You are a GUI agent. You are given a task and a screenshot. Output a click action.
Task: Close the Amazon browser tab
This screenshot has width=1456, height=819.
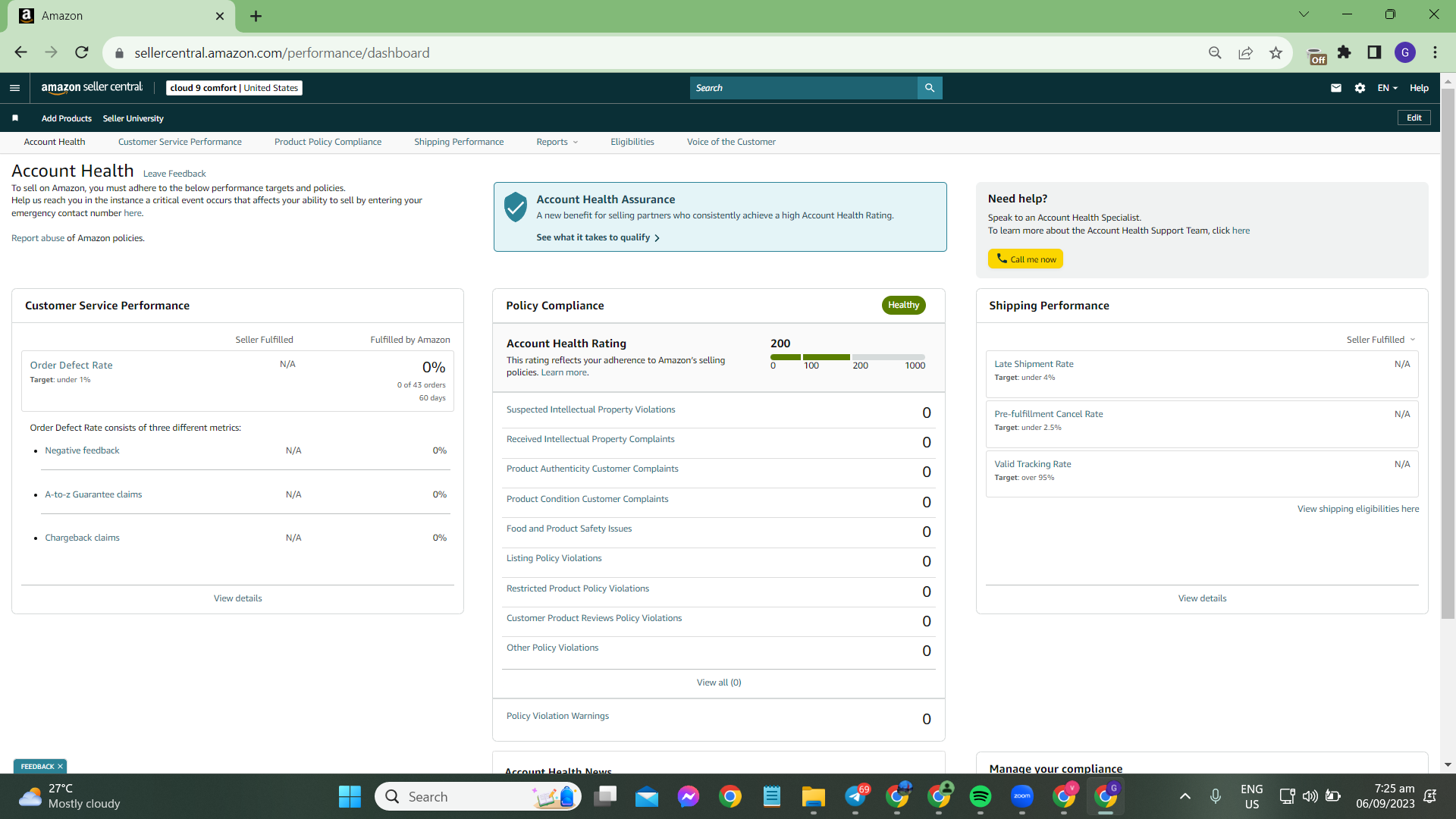point(220,16)
